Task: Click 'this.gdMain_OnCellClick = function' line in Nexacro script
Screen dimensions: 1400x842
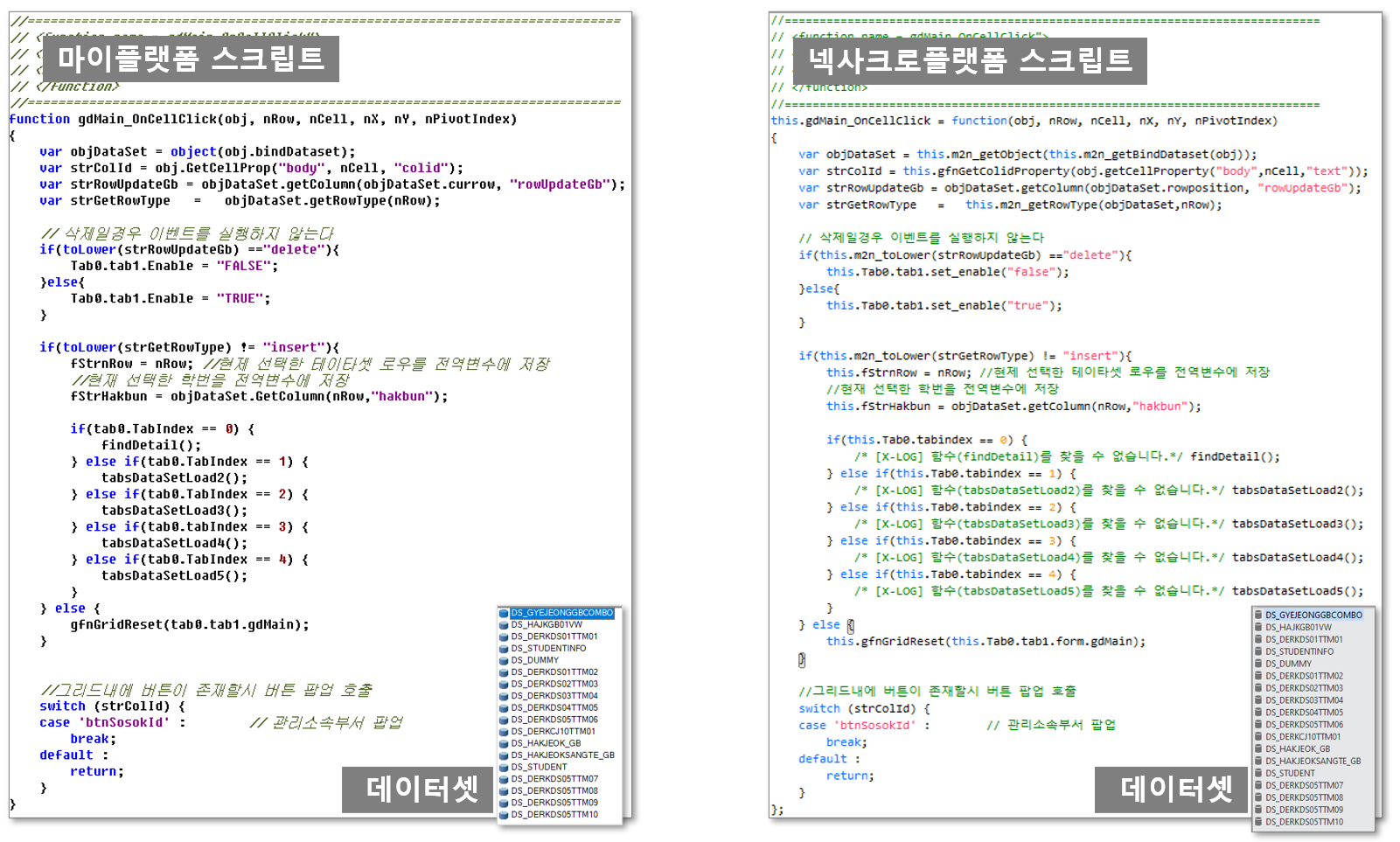Action: coord(1024,121)
